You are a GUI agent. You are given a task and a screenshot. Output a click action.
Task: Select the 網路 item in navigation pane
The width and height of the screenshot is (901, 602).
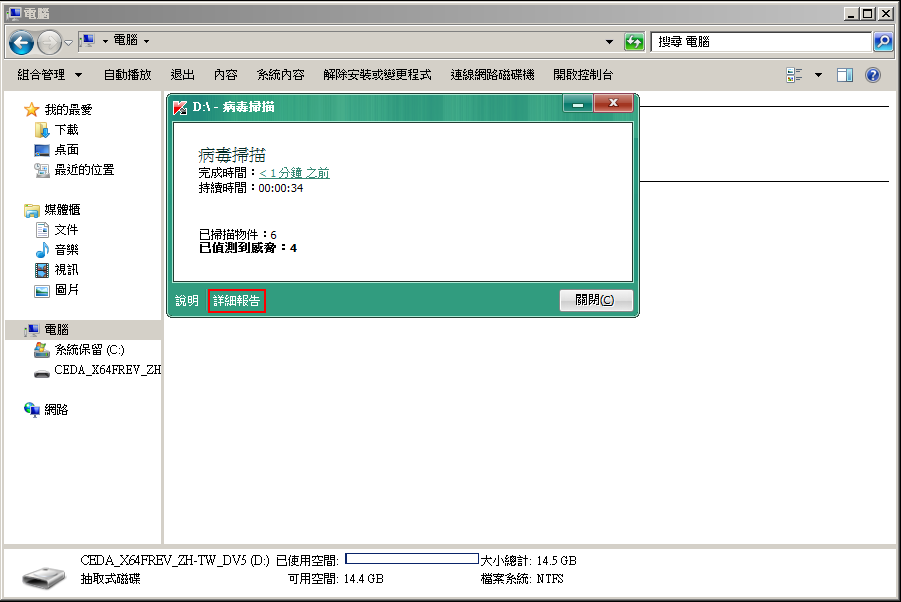pos(56,410)
